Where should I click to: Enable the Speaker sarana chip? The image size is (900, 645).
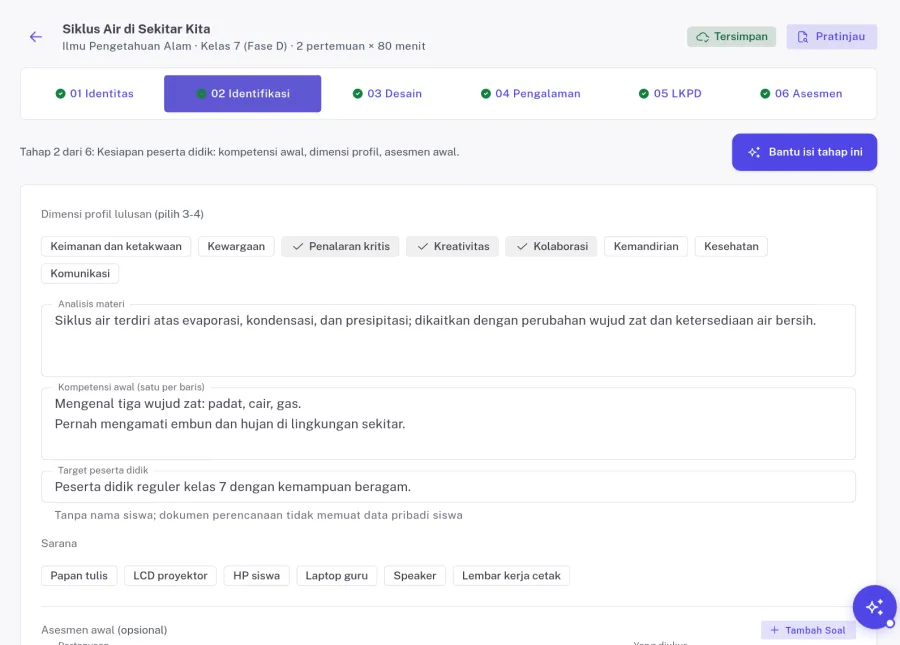(414, 576)
